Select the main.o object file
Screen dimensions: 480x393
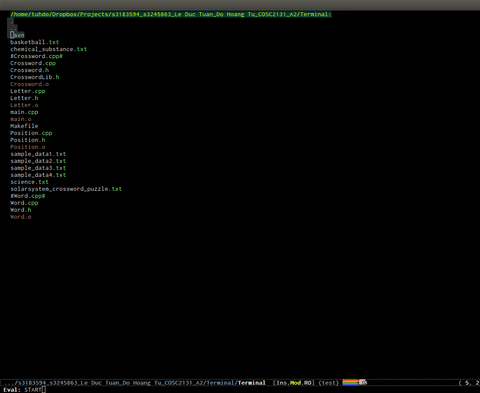pyautogui.click(x=21, y=119)
